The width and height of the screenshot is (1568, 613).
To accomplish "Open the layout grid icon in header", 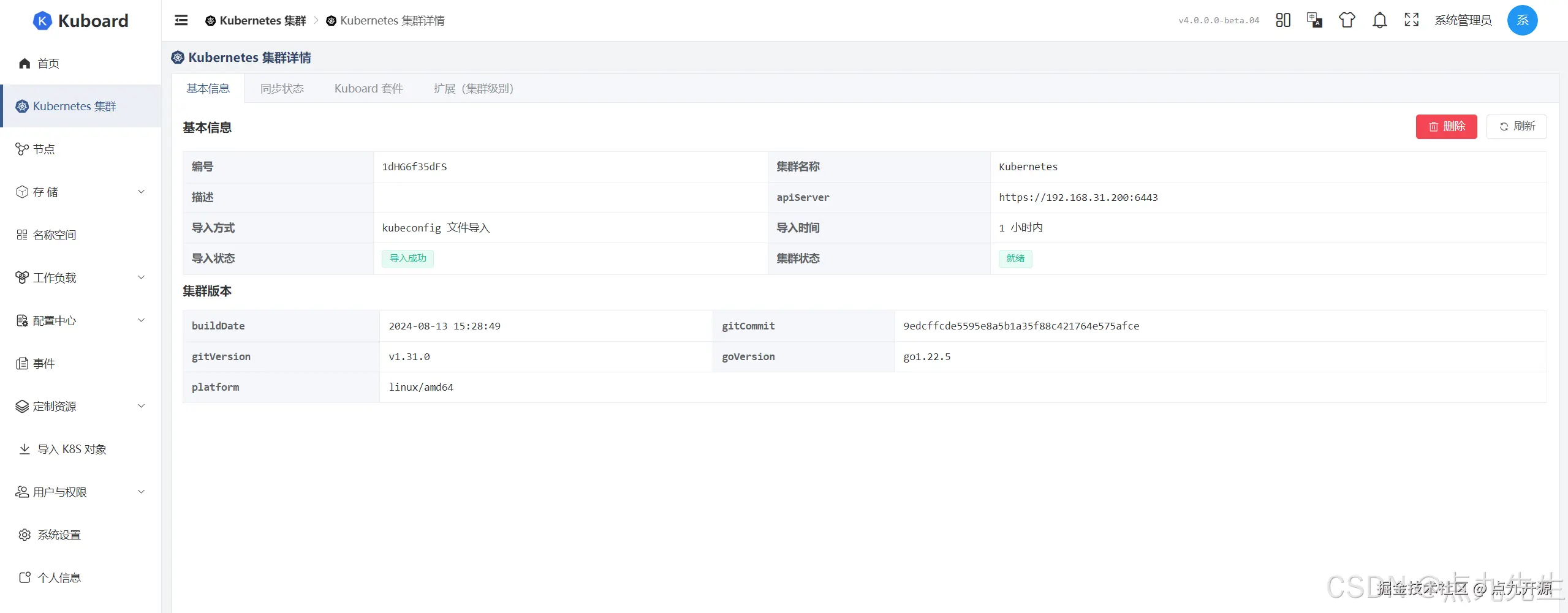I will click(1283, 20).
